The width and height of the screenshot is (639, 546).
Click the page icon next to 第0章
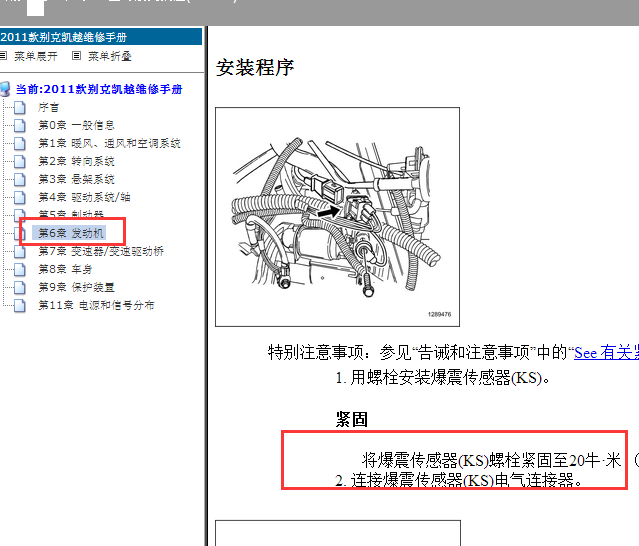click(x=20, y=126)
